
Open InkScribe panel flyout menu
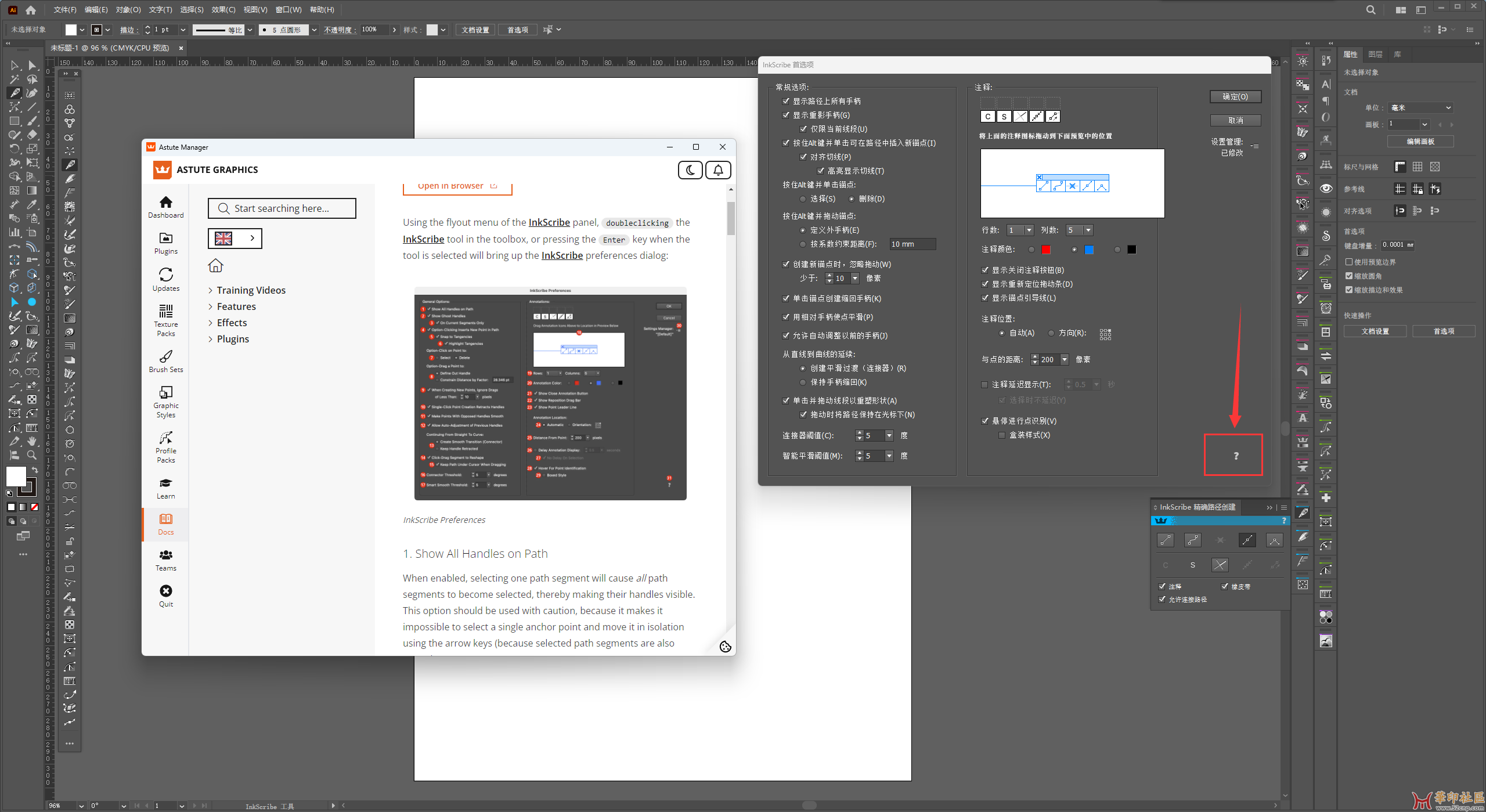(1284, 507)
